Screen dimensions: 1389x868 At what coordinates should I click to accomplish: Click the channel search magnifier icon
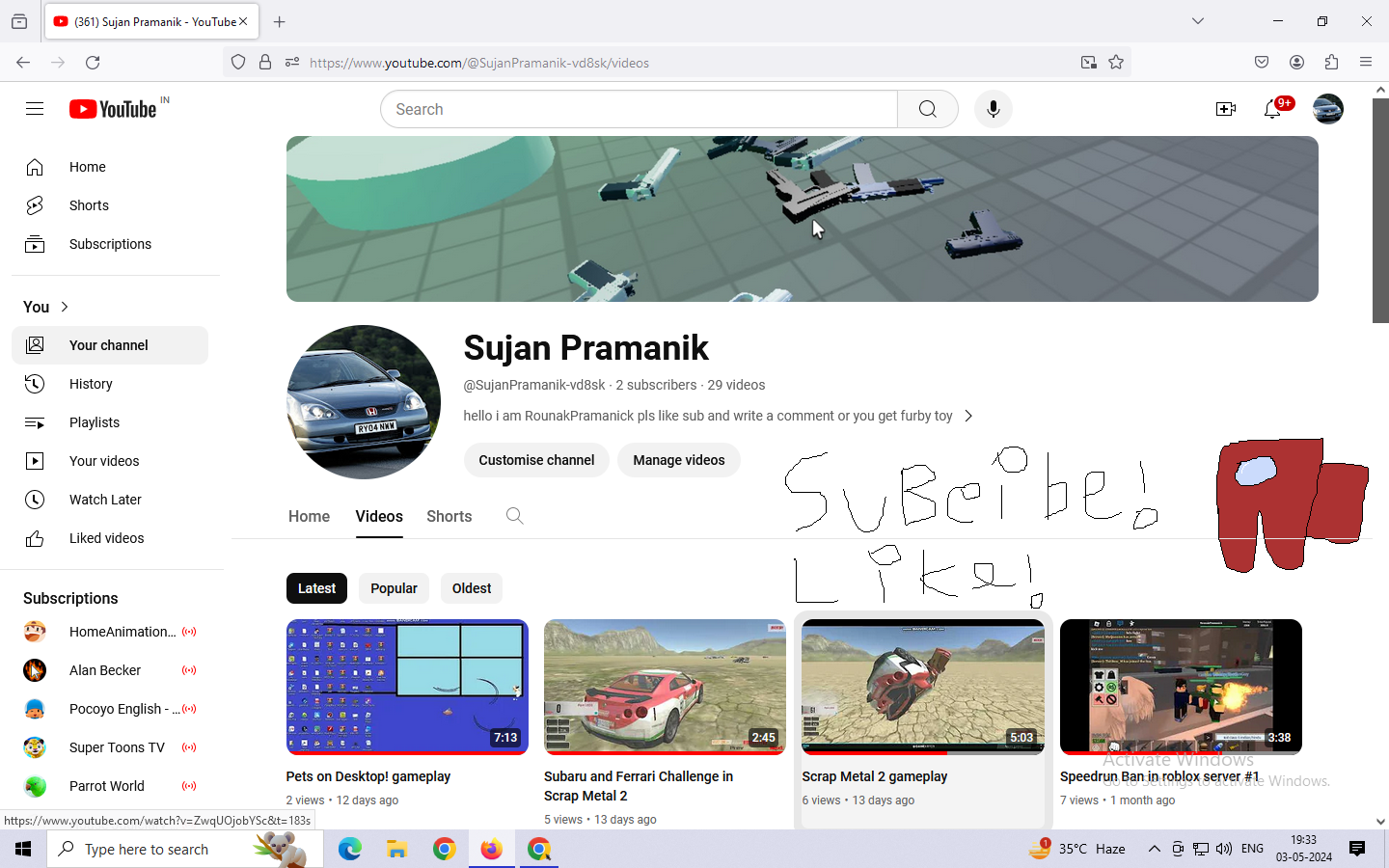[515, 516]
